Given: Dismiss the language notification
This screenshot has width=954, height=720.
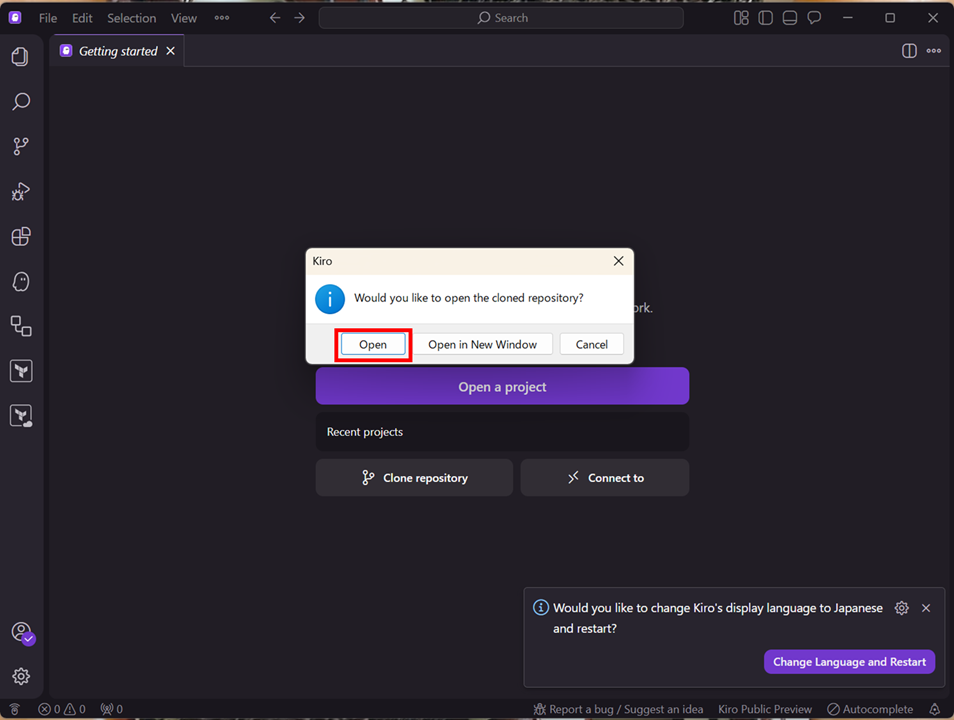Looking at the screenshot, I should (x=926, y=608).
